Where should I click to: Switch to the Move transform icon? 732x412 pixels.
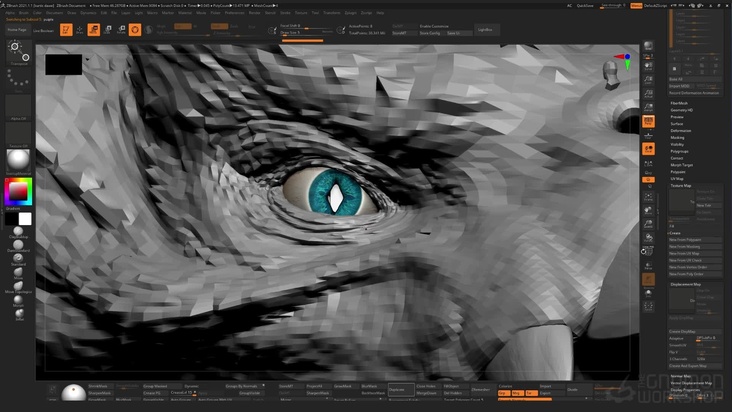(x=94, y=30)
